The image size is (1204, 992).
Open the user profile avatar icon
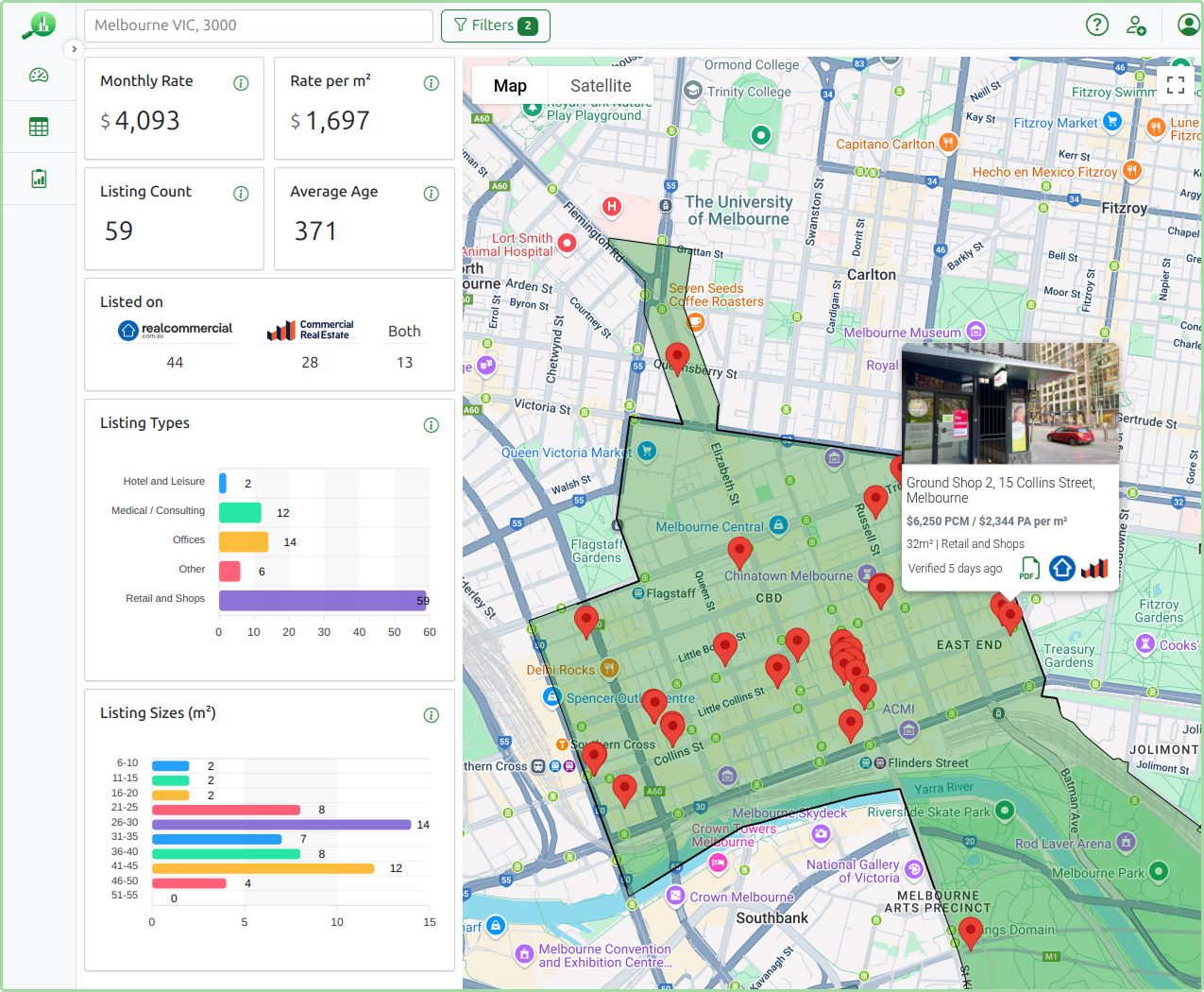click(x=1187, y=24)
